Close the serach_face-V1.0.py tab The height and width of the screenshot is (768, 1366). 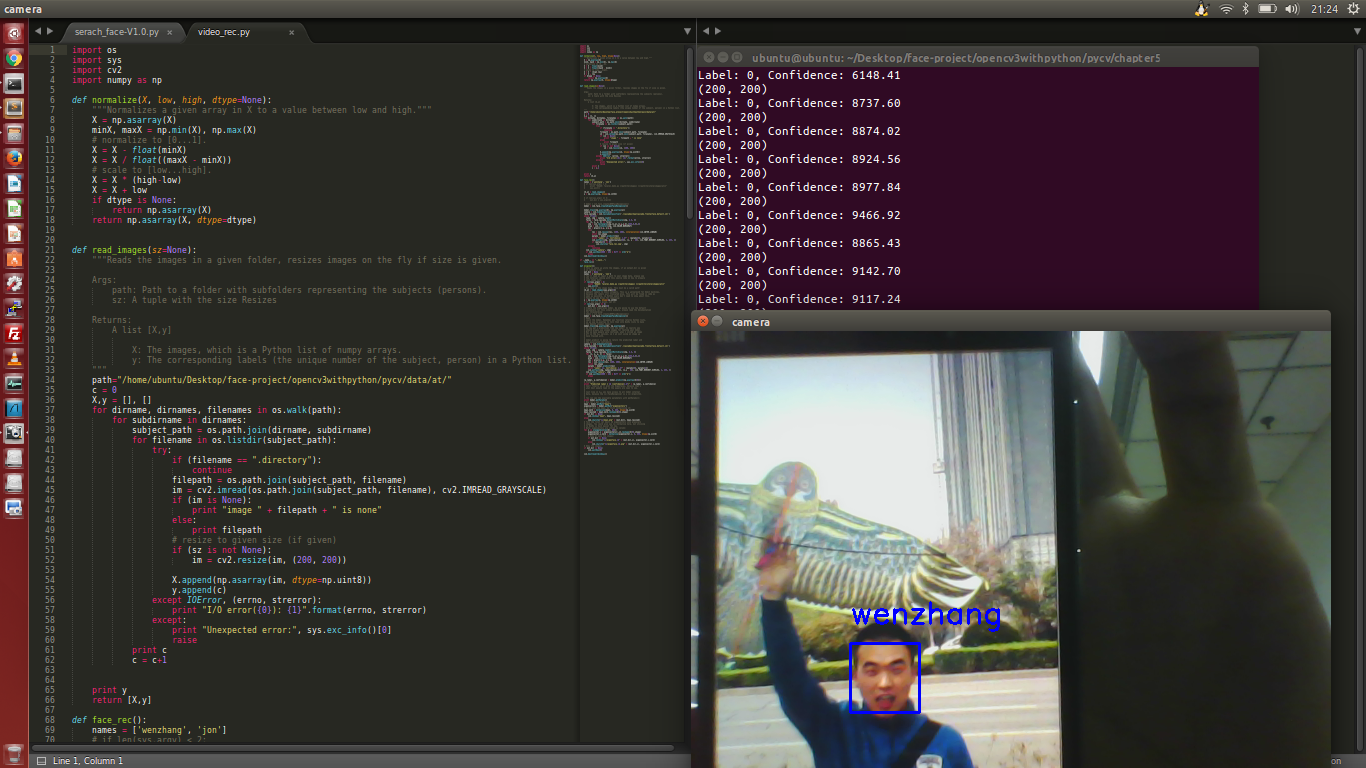(x=169, y=32)
